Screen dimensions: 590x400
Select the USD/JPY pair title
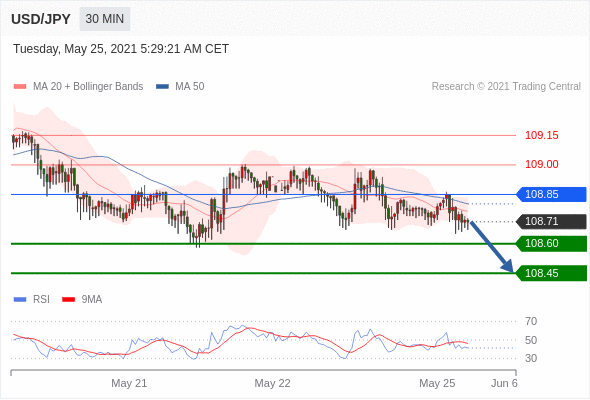(41, 19)
